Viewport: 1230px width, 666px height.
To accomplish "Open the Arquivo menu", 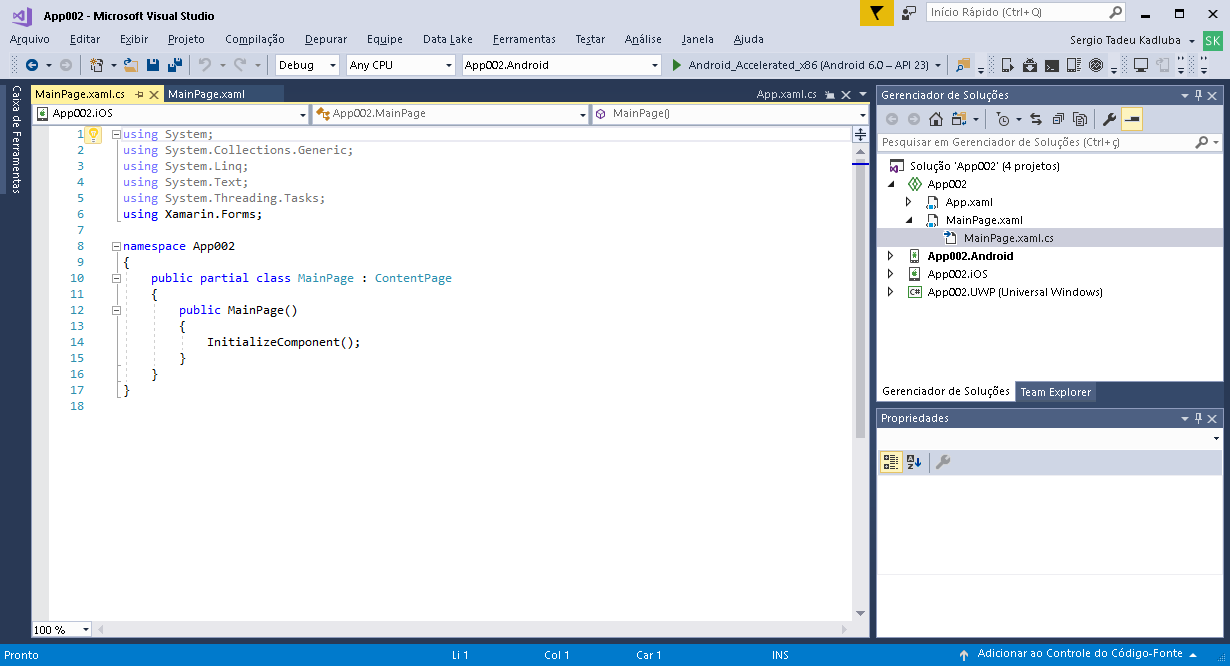I will (30, 39).
